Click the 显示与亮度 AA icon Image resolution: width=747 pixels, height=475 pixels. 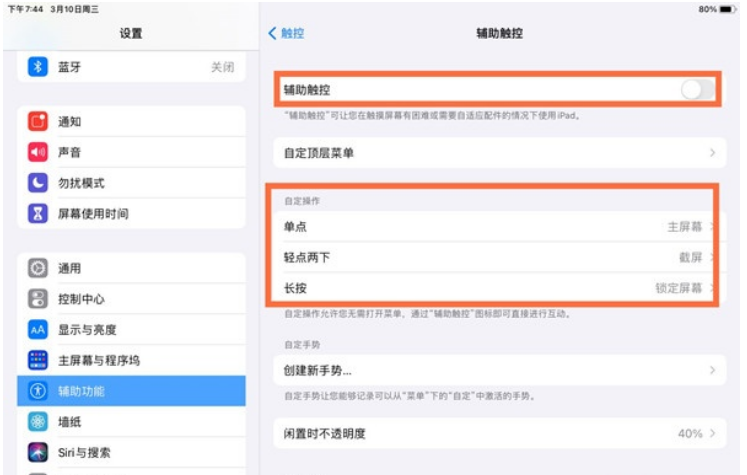point(38,330)
